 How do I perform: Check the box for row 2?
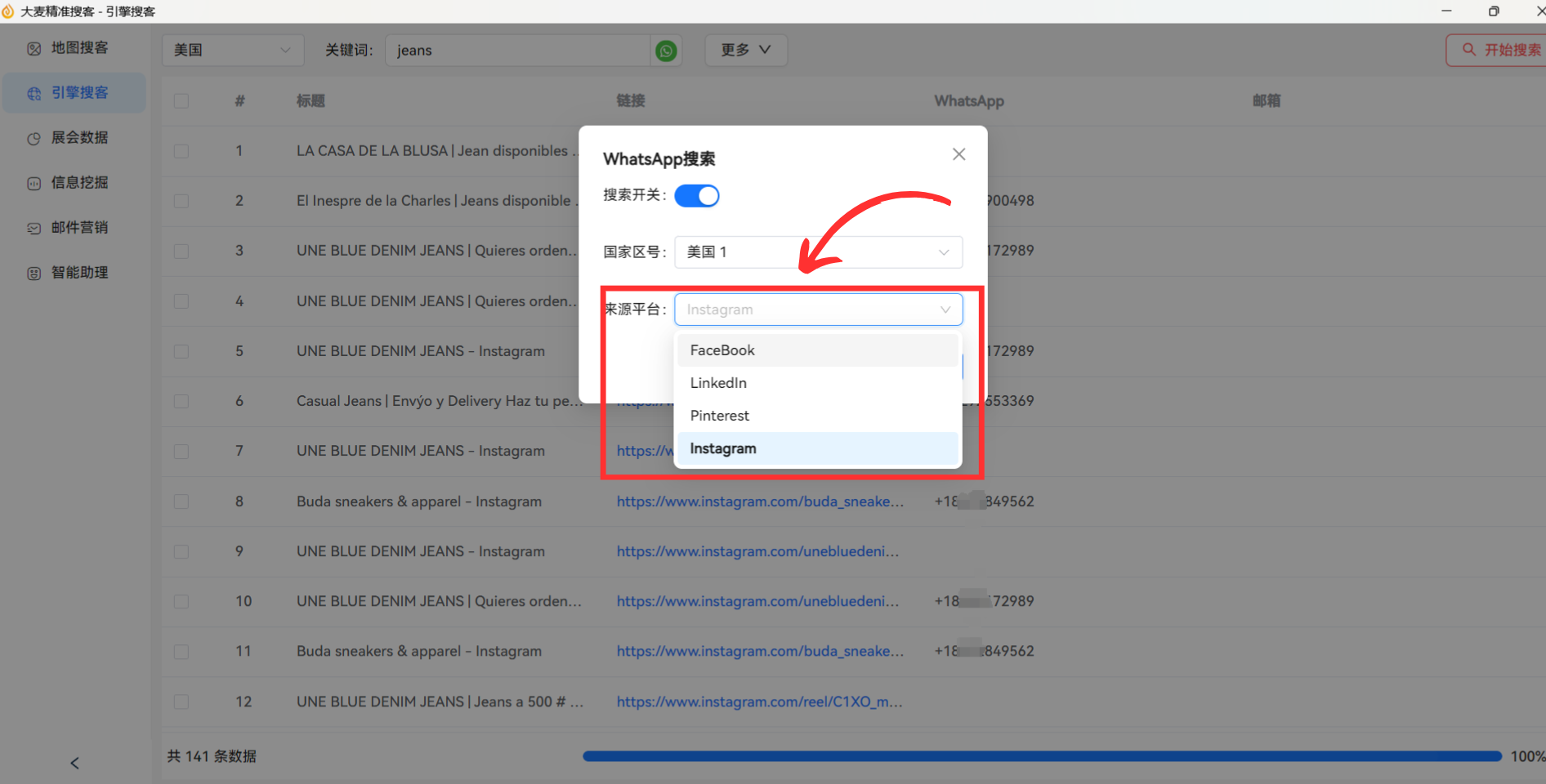pos(181,201)
